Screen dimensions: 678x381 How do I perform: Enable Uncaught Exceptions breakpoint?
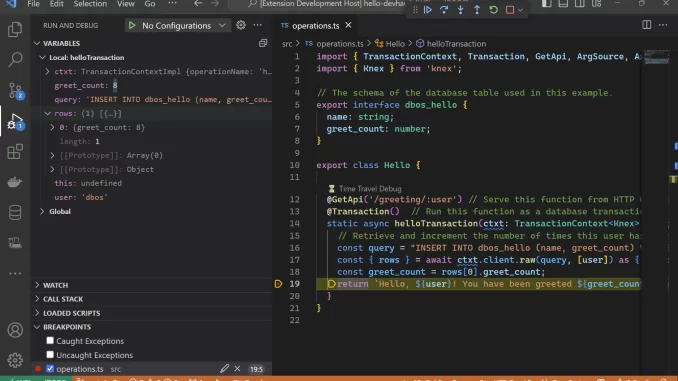(50, 355)
